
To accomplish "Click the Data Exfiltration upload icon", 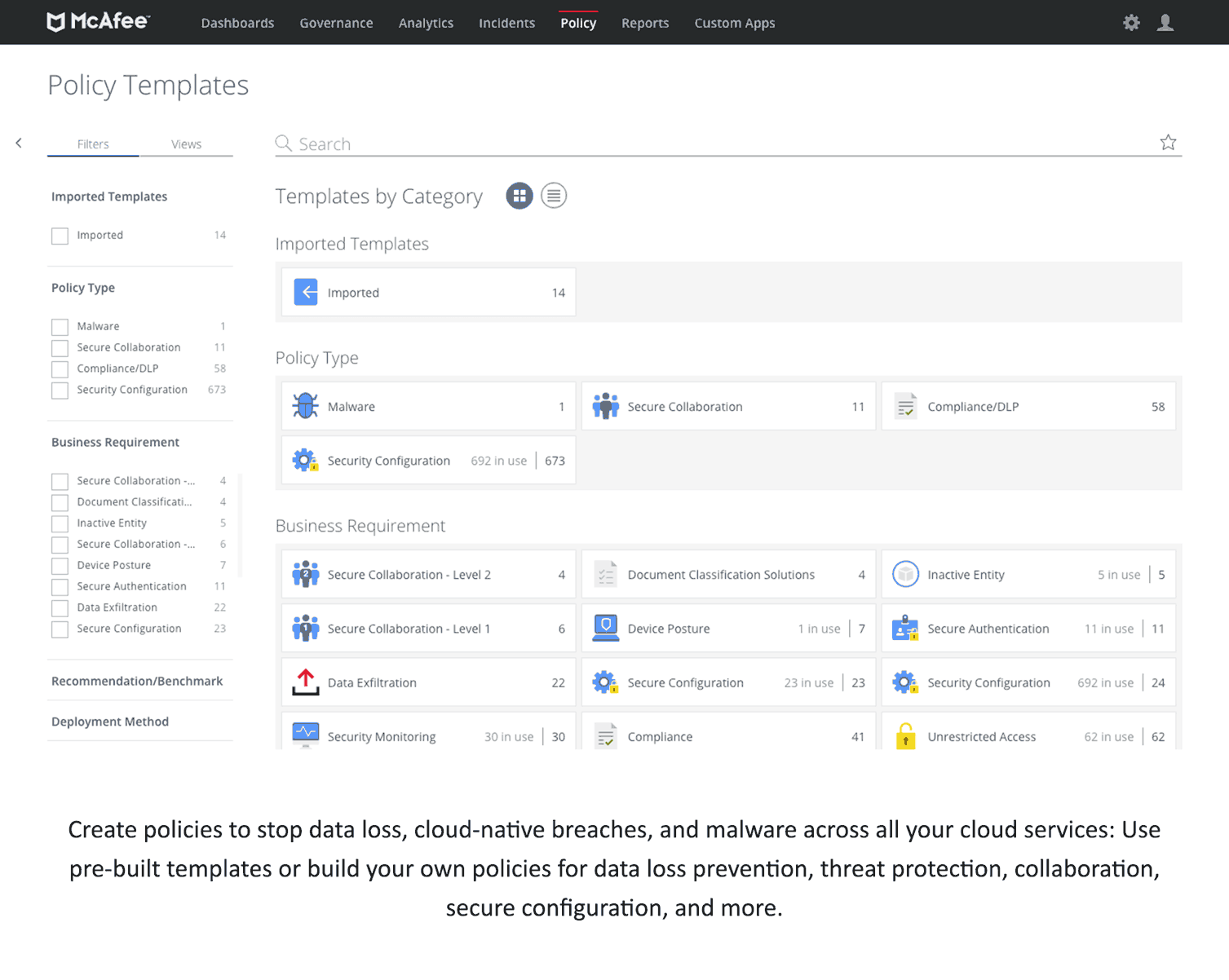I will pyautogui.click(x=306, y=682).
